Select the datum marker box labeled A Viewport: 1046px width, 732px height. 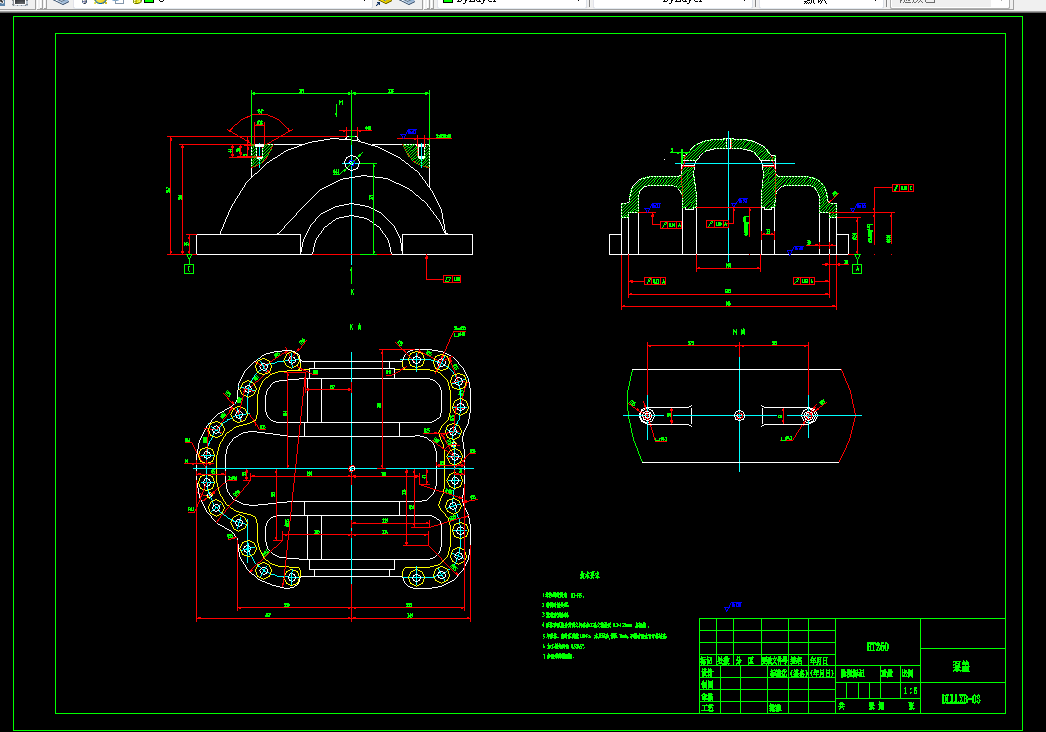[x=857, y=269]
